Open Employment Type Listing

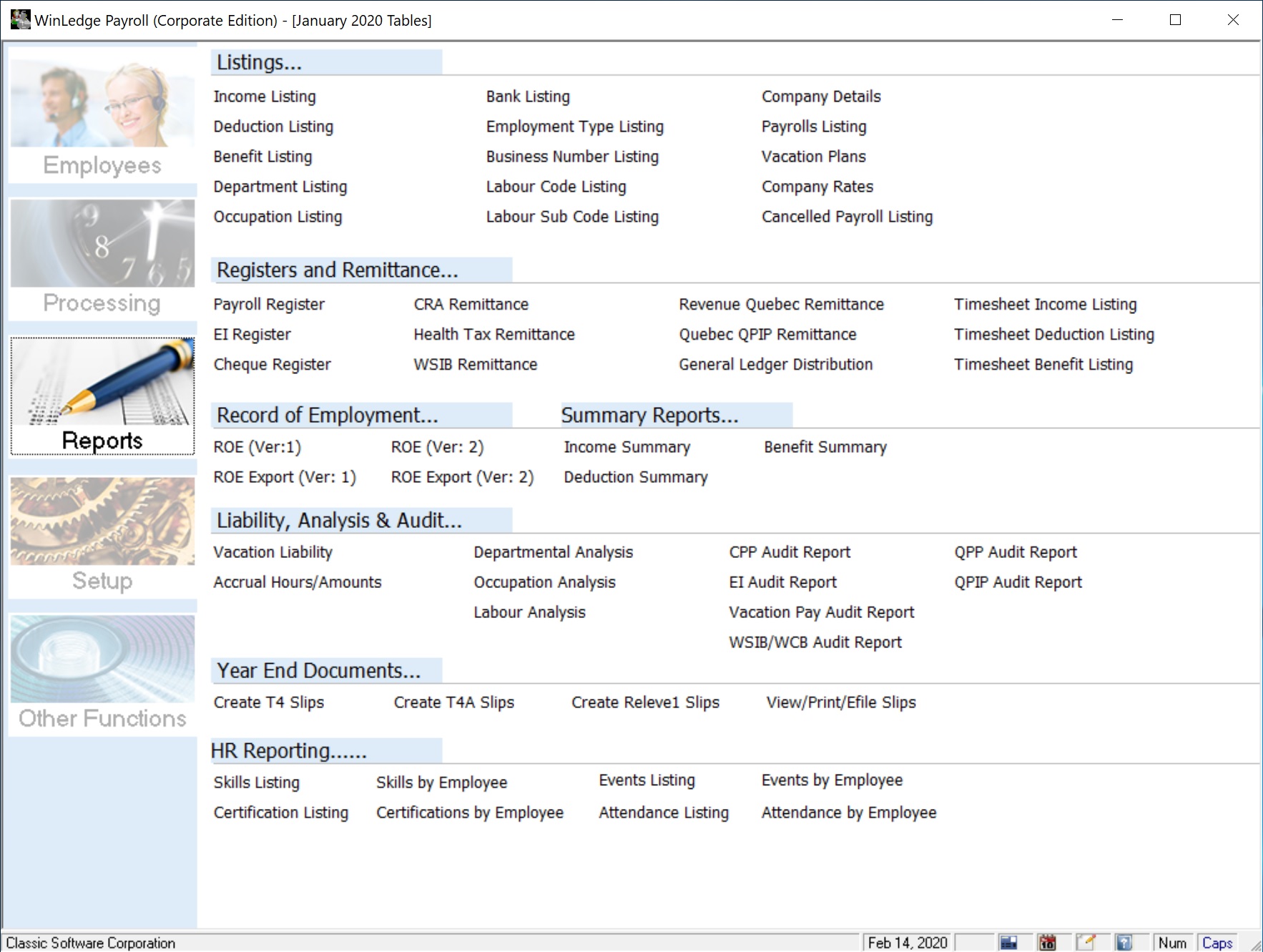click(x=575, y=127)
